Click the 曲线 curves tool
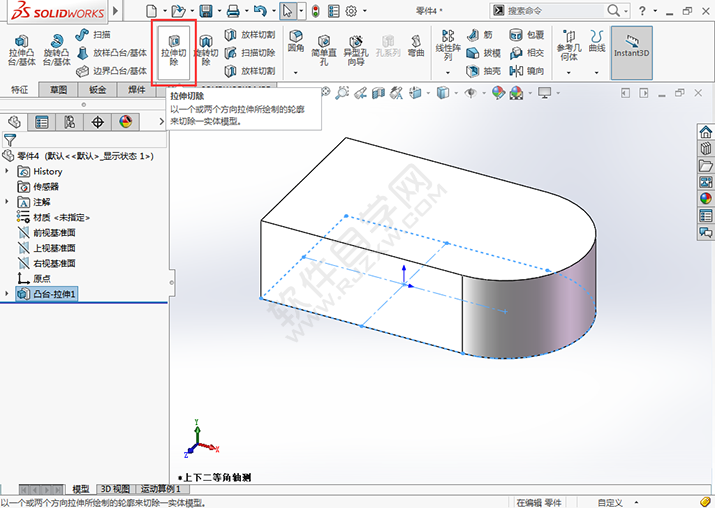The height and width of the screenshot is (508, 715). [x=596, y=41]
